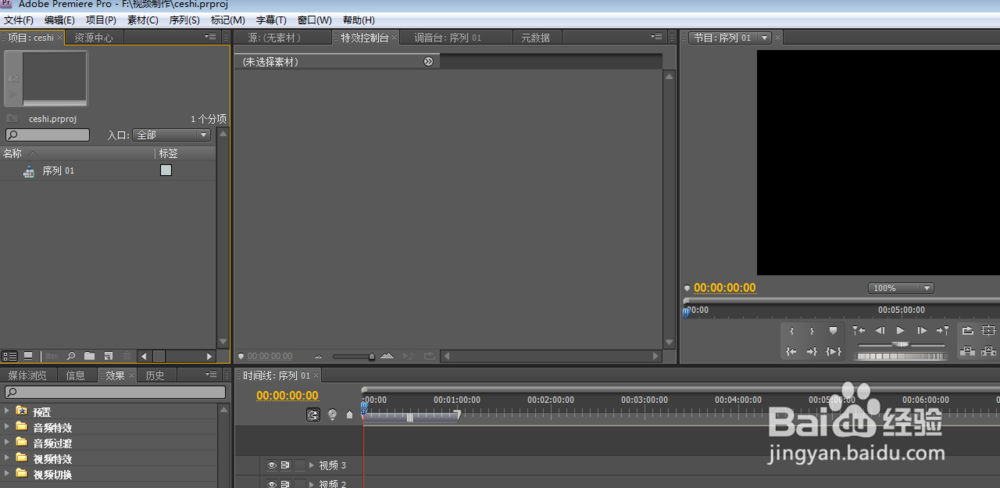This screenshot has width=1000, height=488.
Task: Toggle the 视频 2 track eye visibility
Action: click(271, 484)
